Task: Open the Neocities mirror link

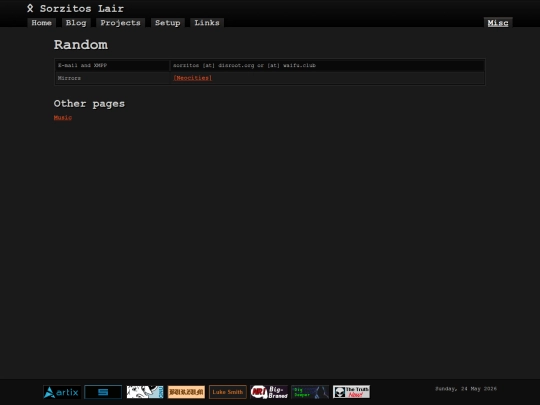Action: pyautogui.click(x=193, y=78)
